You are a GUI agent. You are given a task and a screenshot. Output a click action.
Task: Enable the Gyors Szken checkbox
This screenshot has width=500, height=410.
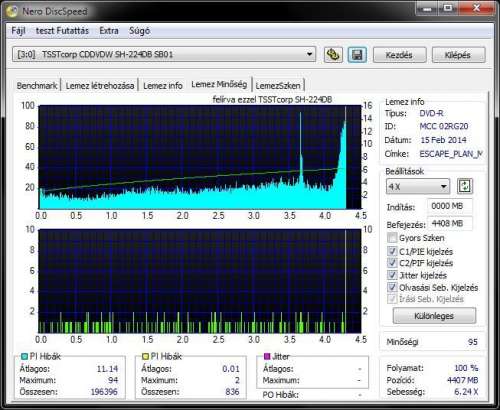392,238
